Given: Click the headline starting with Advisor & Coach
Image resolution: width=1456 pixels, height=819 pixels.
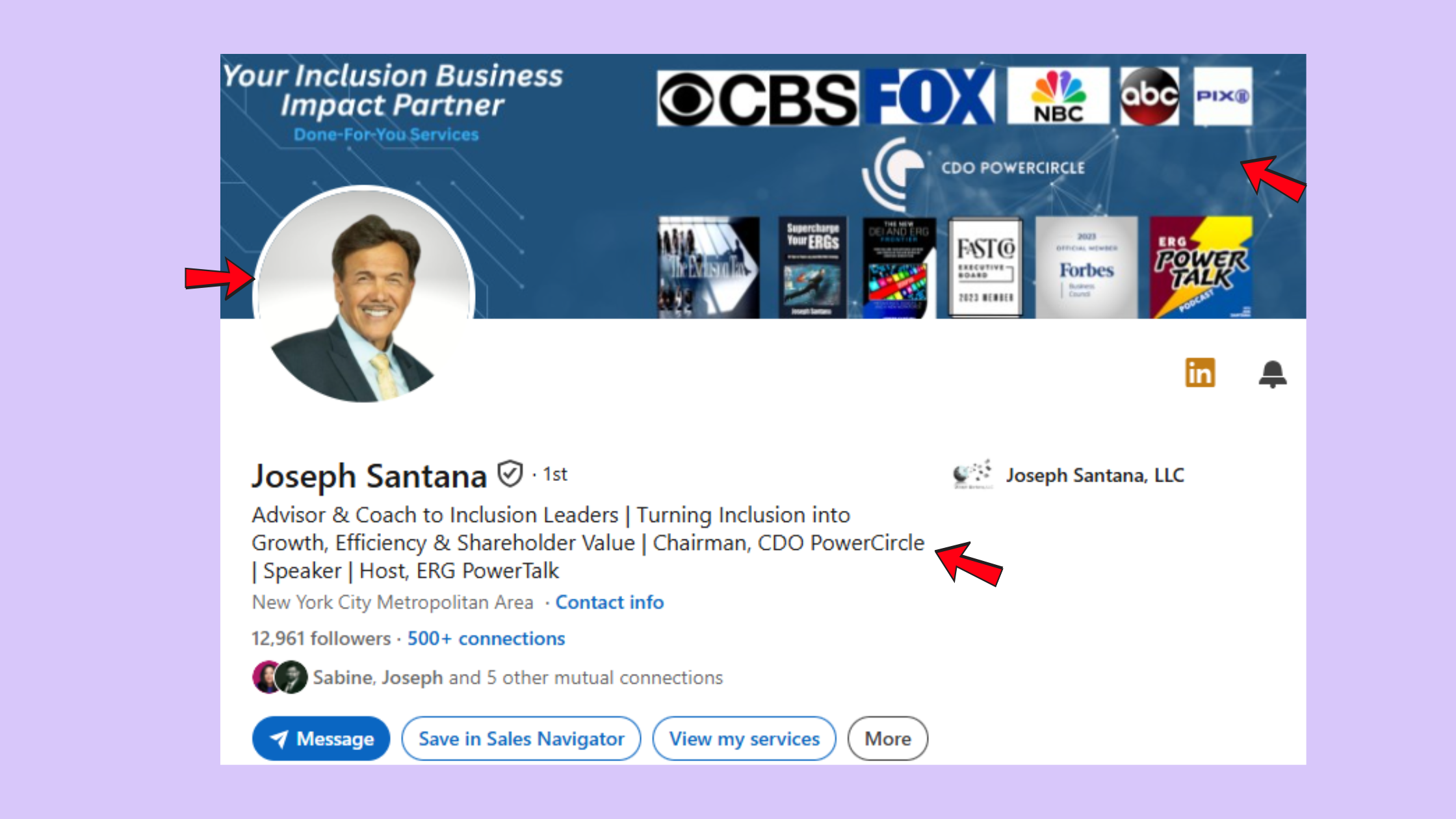Looking at the screenshot, I should pos(588,543).
